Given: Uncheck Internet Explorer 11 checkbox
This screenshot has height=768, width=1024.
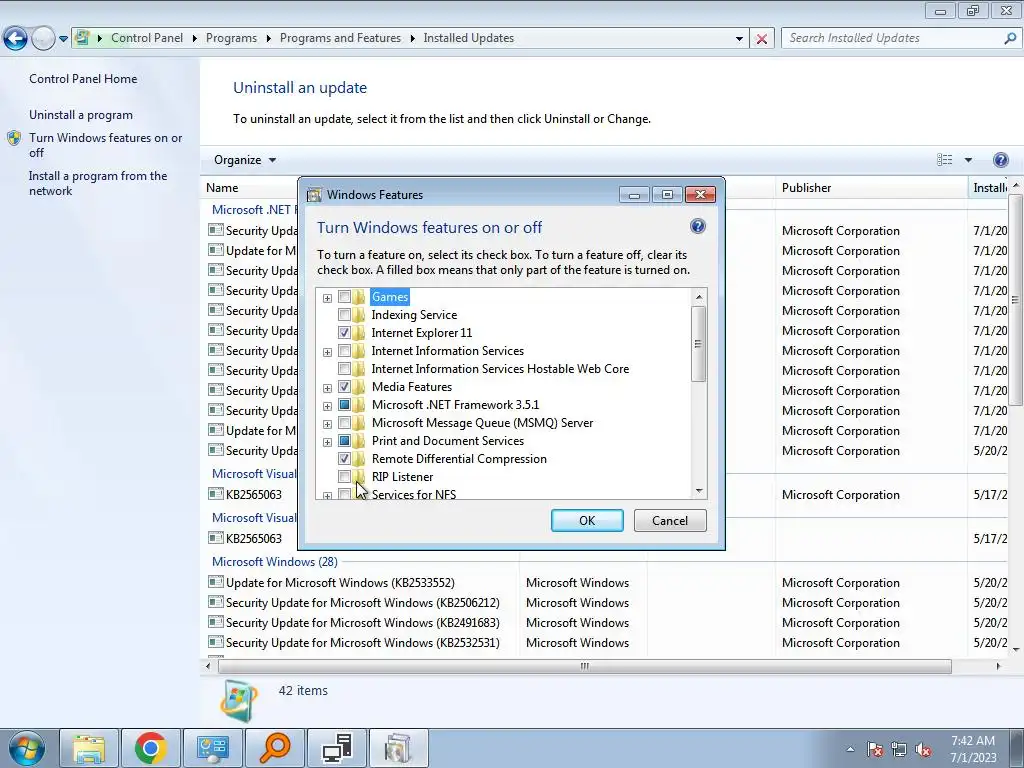Looking at the screenshot, I should [x=344, y=333].
